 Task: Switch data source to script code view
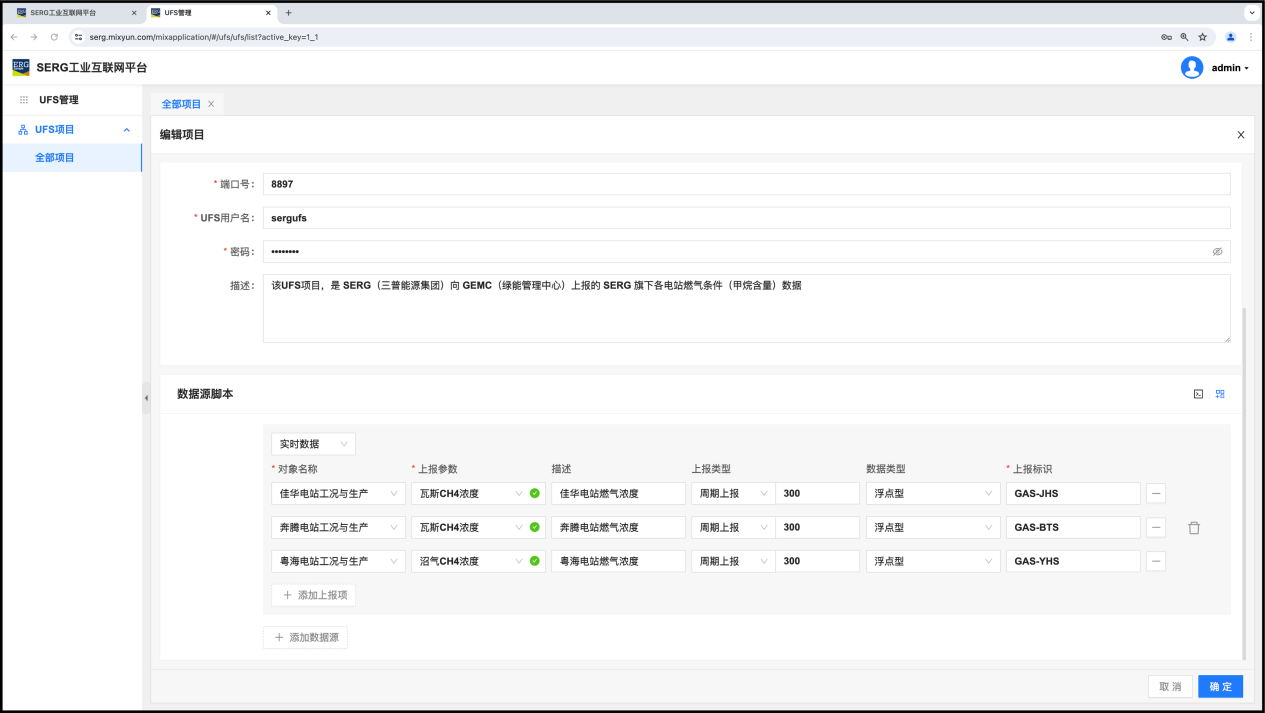(1198, 394)
